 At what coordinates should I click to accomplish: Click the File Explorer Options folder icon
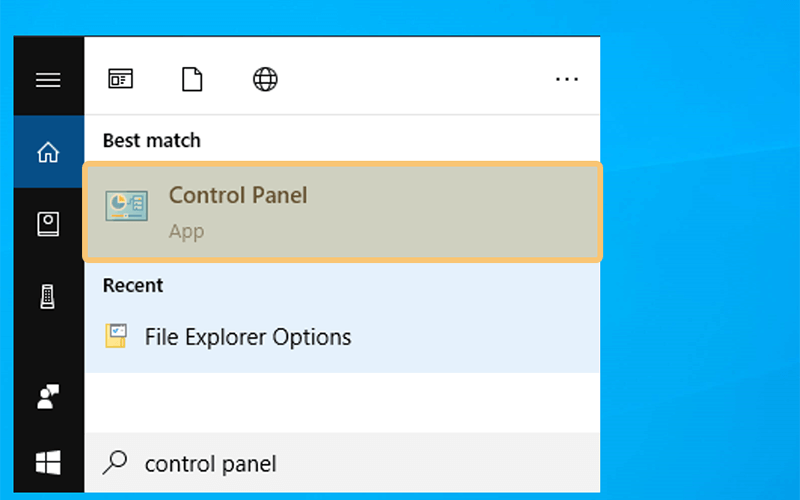[x=116, y=336]
